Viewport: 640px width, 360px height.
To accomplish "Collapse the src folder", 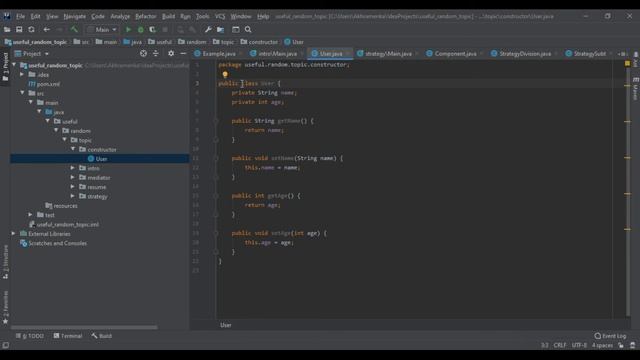I will coord(22,93).
